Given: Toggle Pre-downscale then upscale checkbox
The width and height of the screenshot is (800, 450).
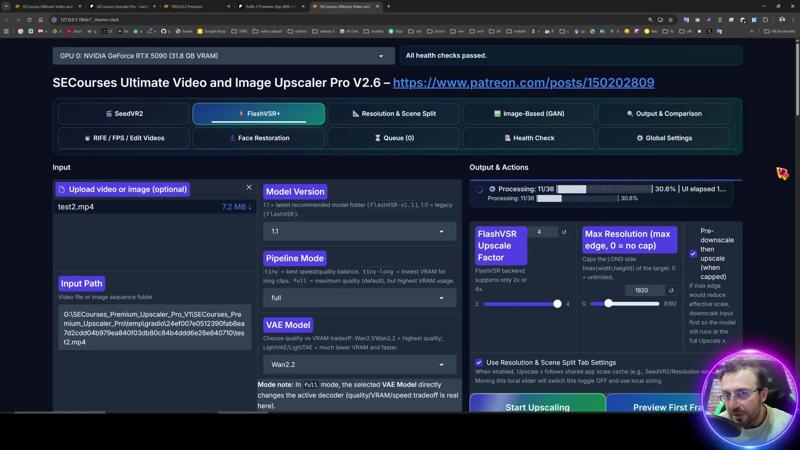Looking at the screenshot, I should [x=693, y=254].
